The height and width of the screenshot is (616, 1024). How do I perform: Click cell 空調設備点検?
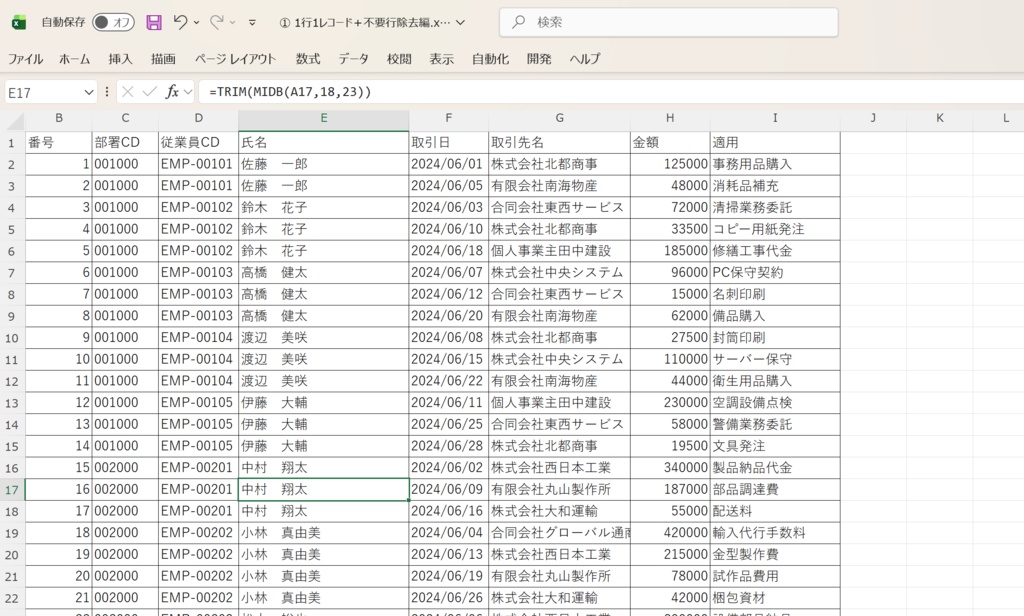tap(775, 402)
